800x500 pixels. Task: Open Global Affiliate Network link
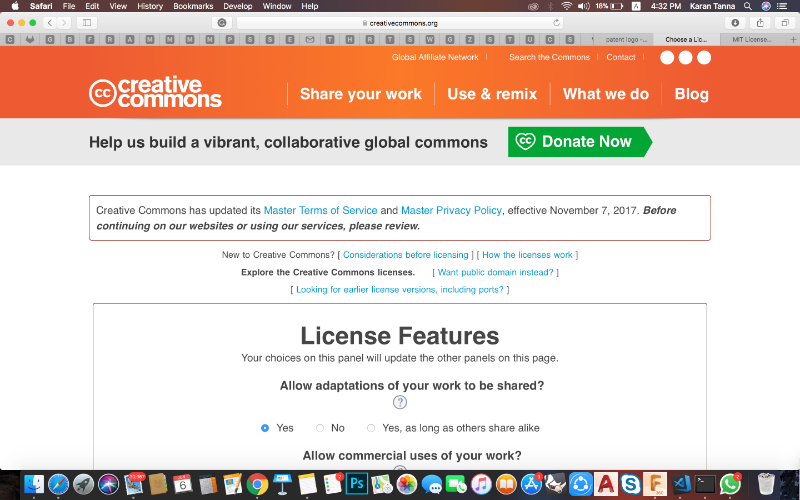pyautogui.click(x=435, y=57)
